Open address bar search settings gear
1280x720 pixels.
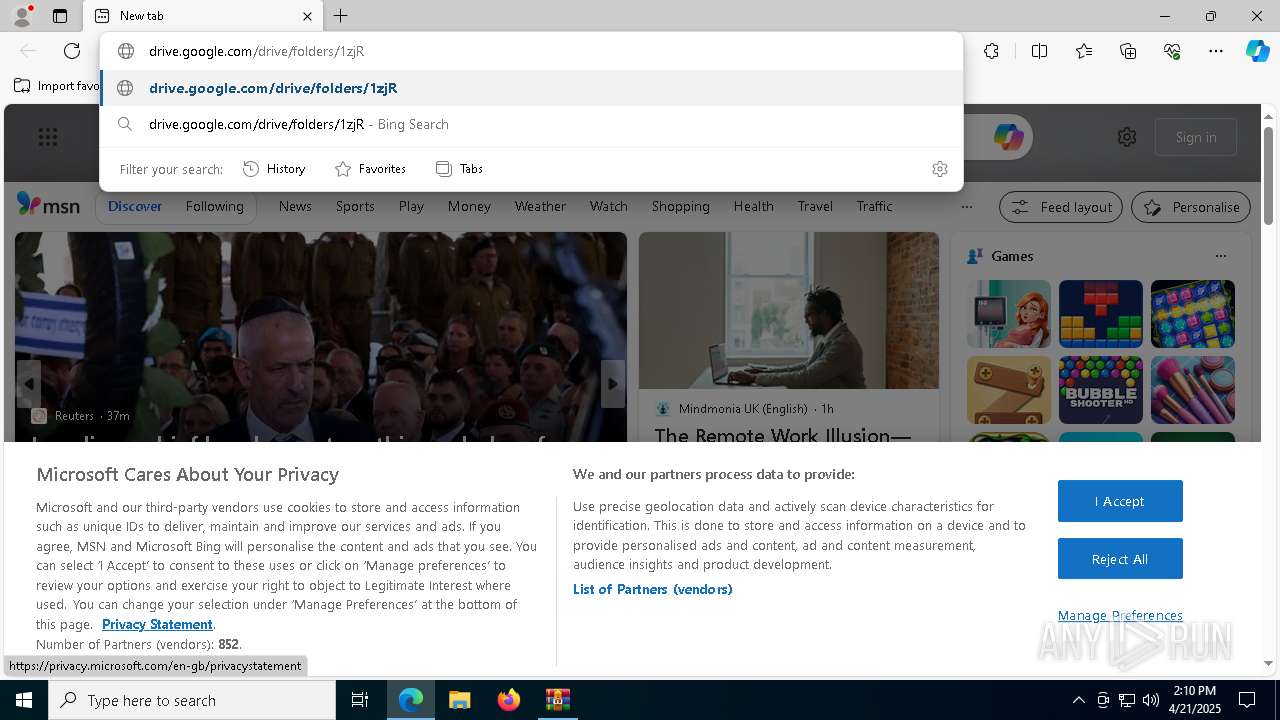tap(939, 169)
